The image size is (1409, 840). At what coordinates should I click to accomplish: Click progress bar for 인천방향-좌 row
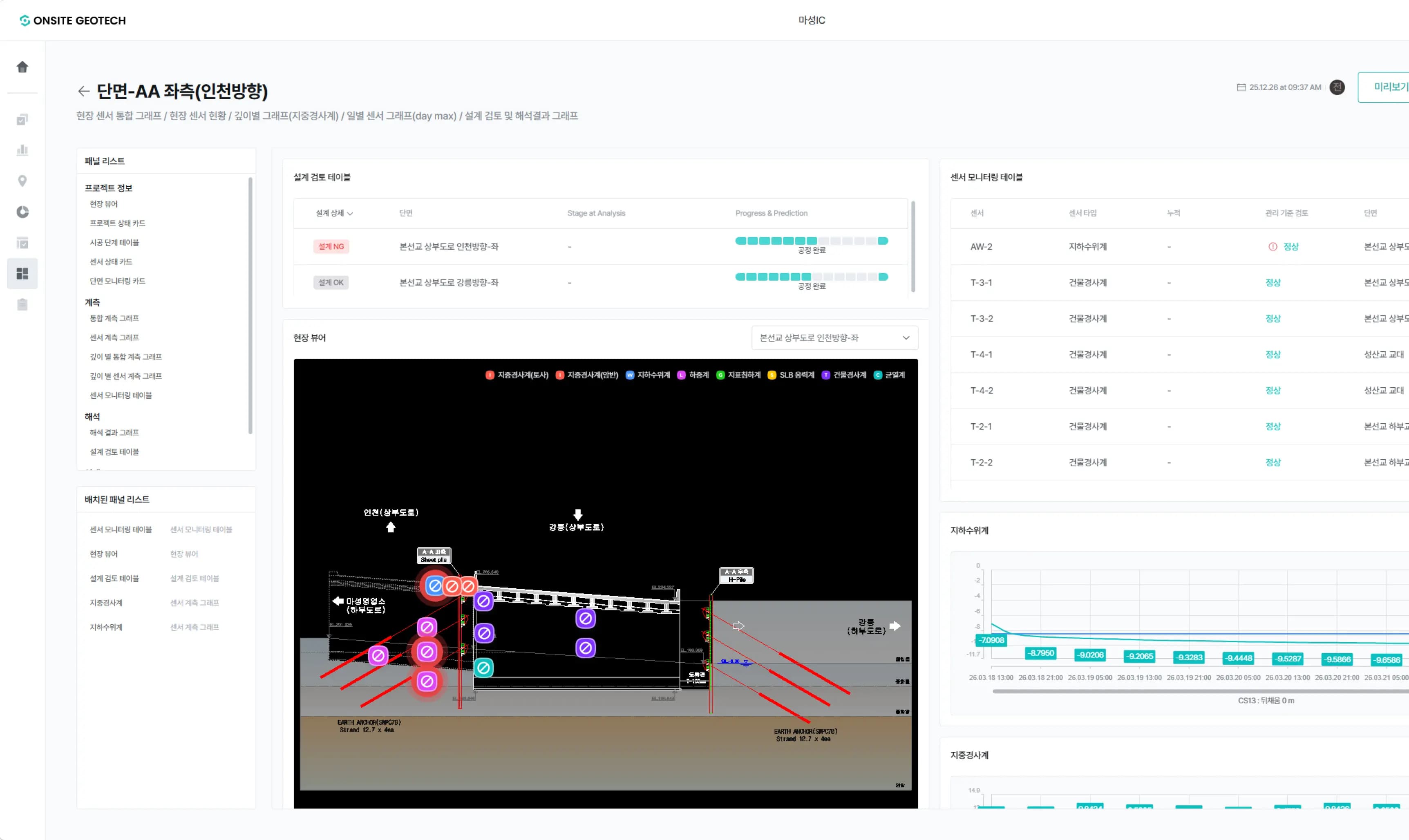(811, 241)
